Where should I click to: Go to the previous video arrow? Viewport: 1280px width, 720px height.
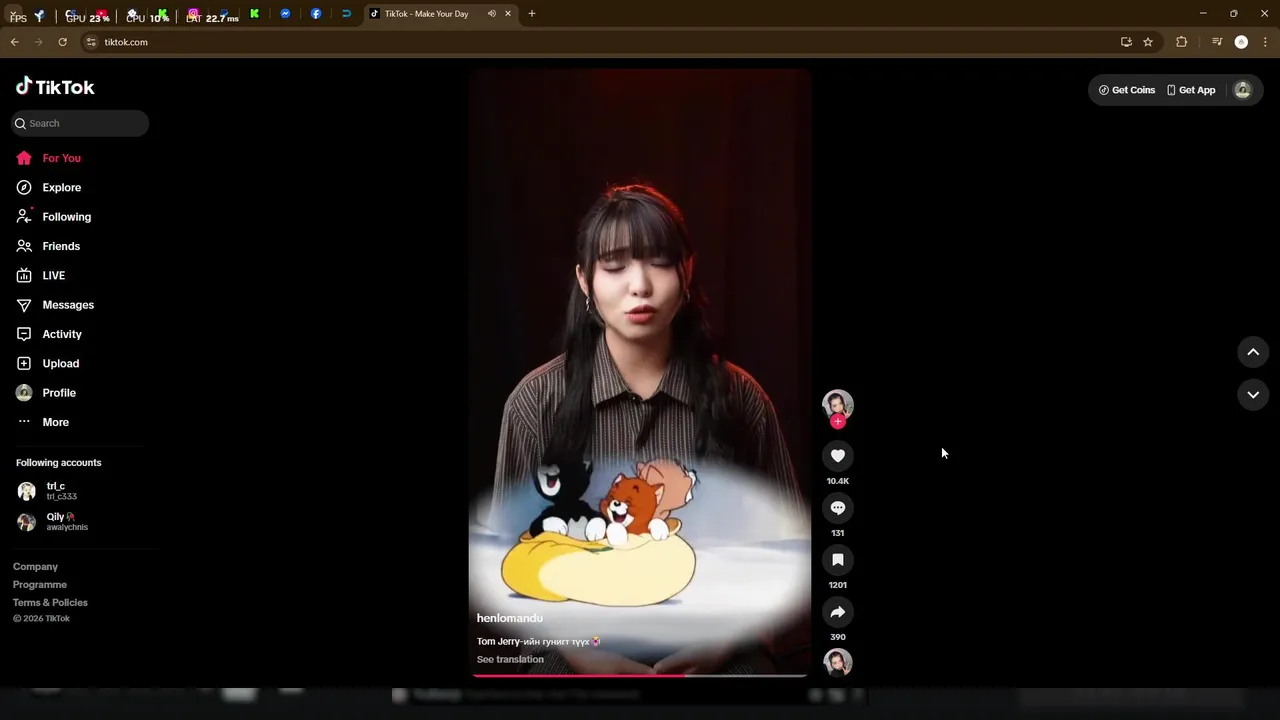pyautogui.click(x=1253, y=352)
